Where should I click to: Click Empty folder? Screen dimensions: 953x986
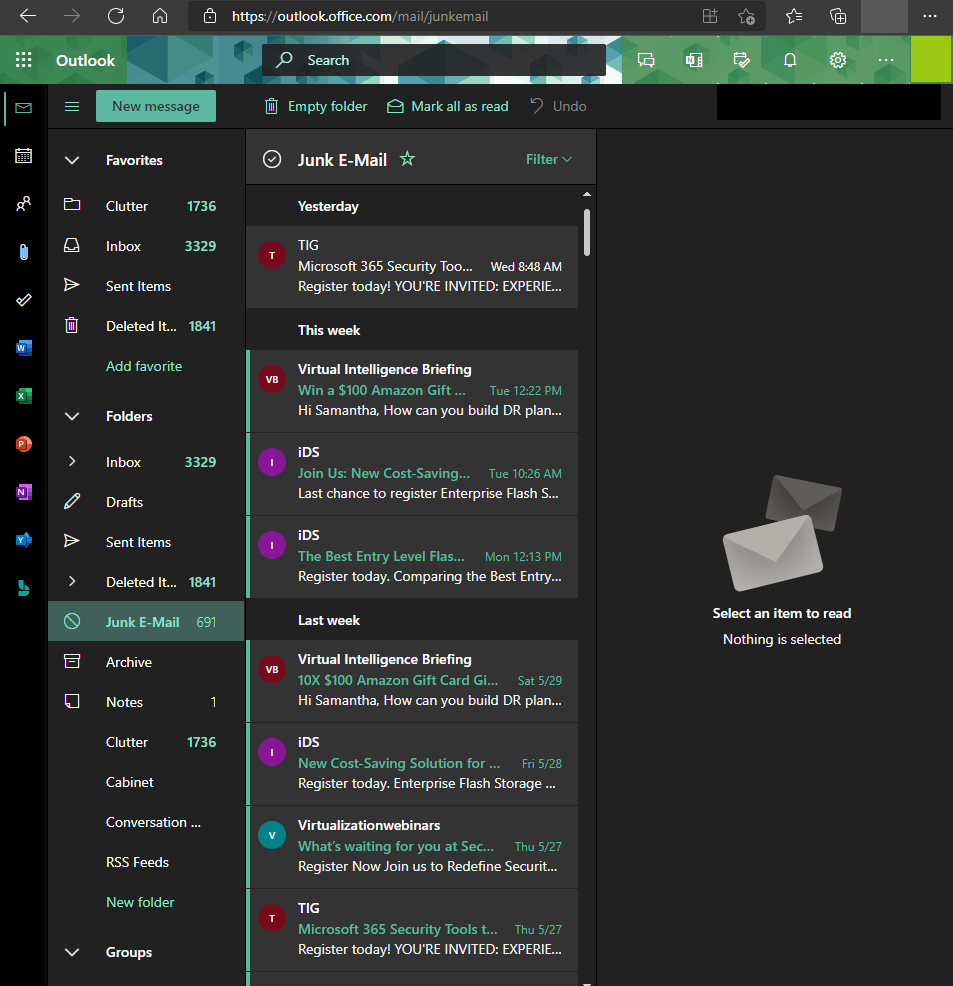coord(316,106)
